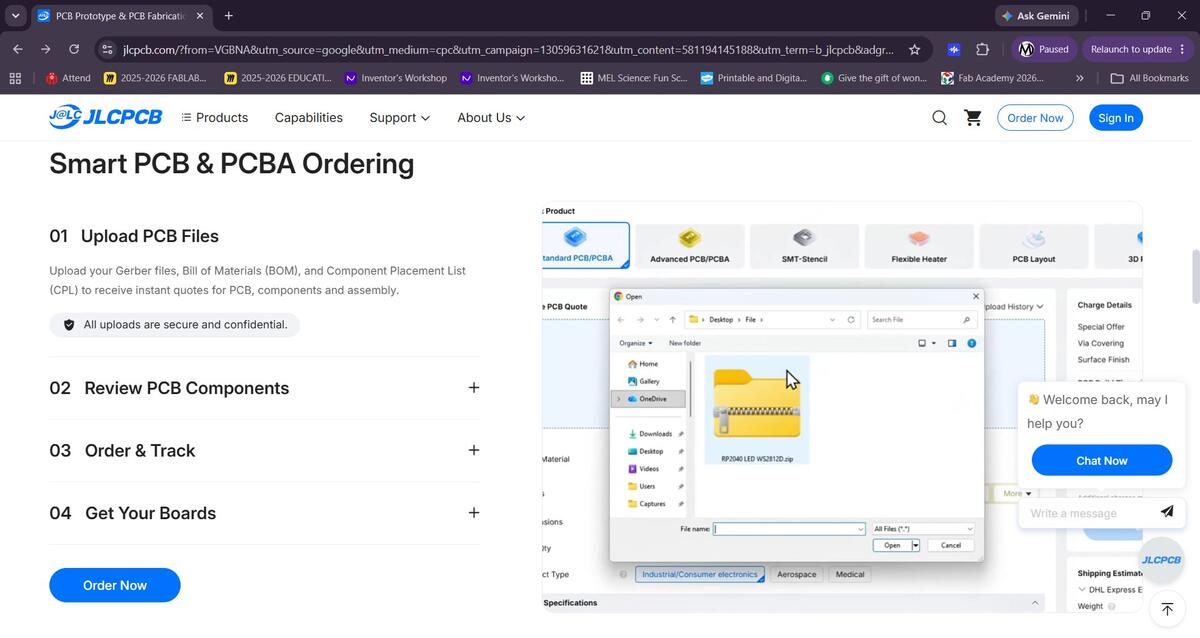Focus the File name field

(x=789, y=529)
